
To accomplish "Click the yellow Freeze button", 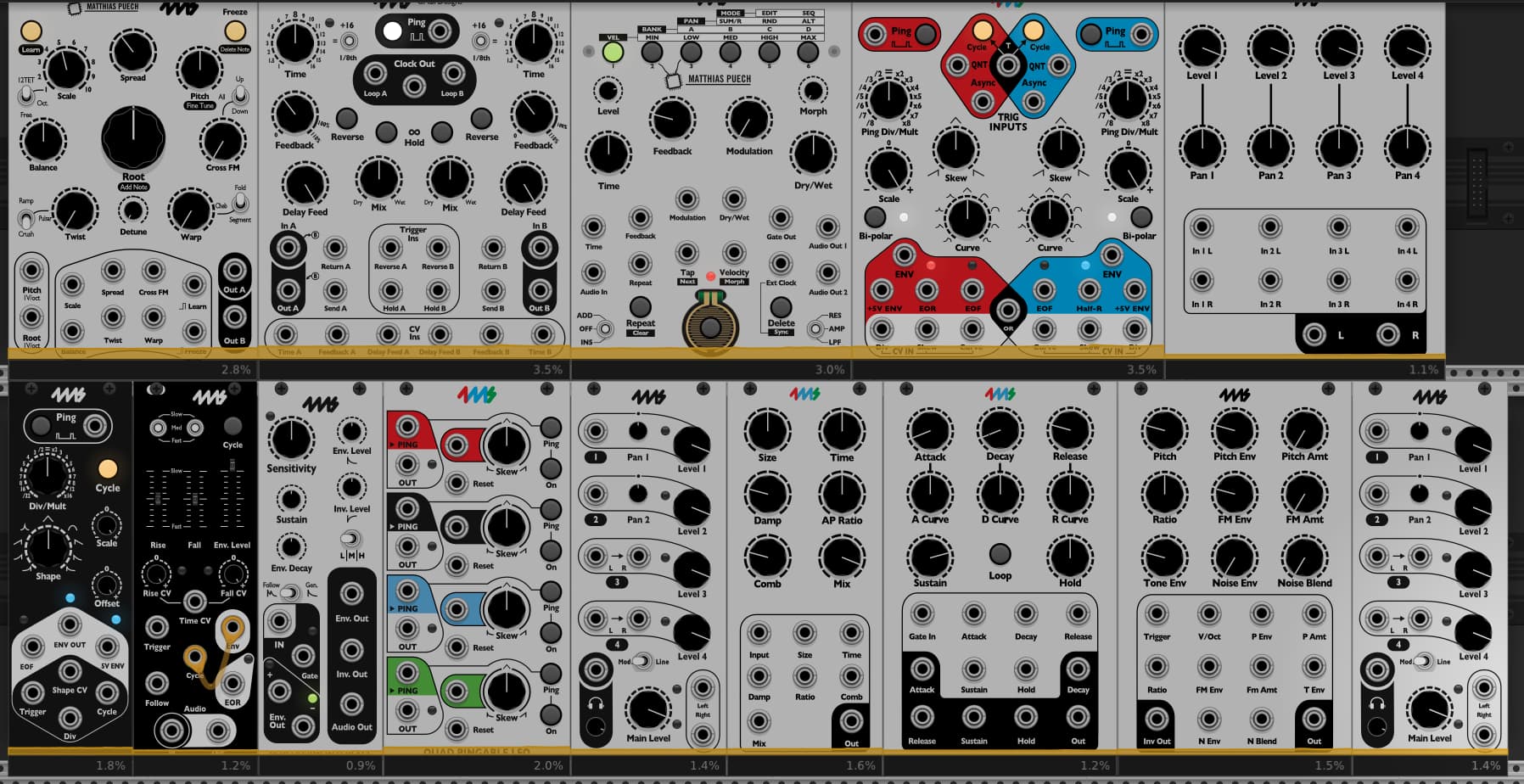I will 235,31.
